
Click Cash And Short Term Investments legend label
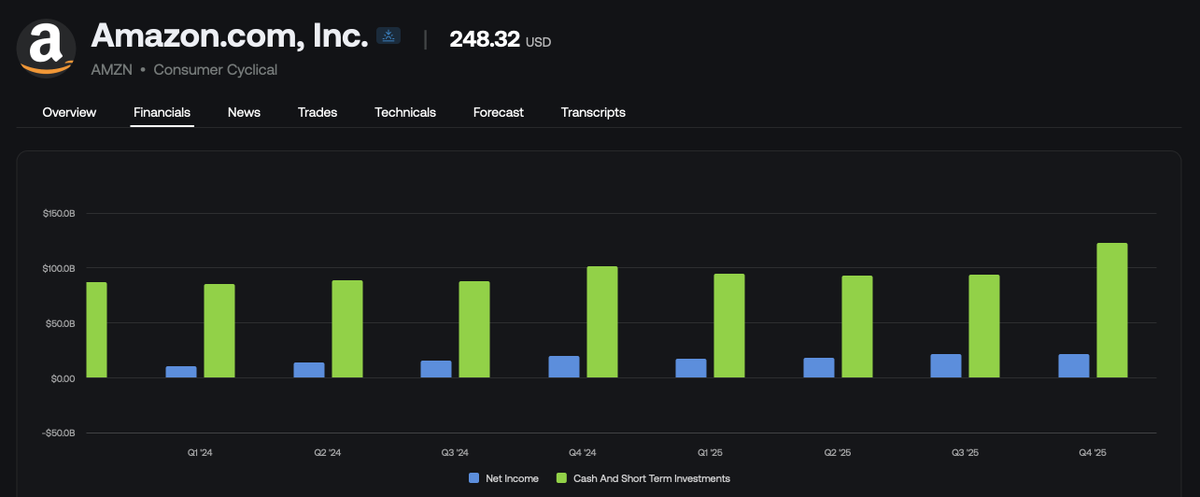(651, 479)
